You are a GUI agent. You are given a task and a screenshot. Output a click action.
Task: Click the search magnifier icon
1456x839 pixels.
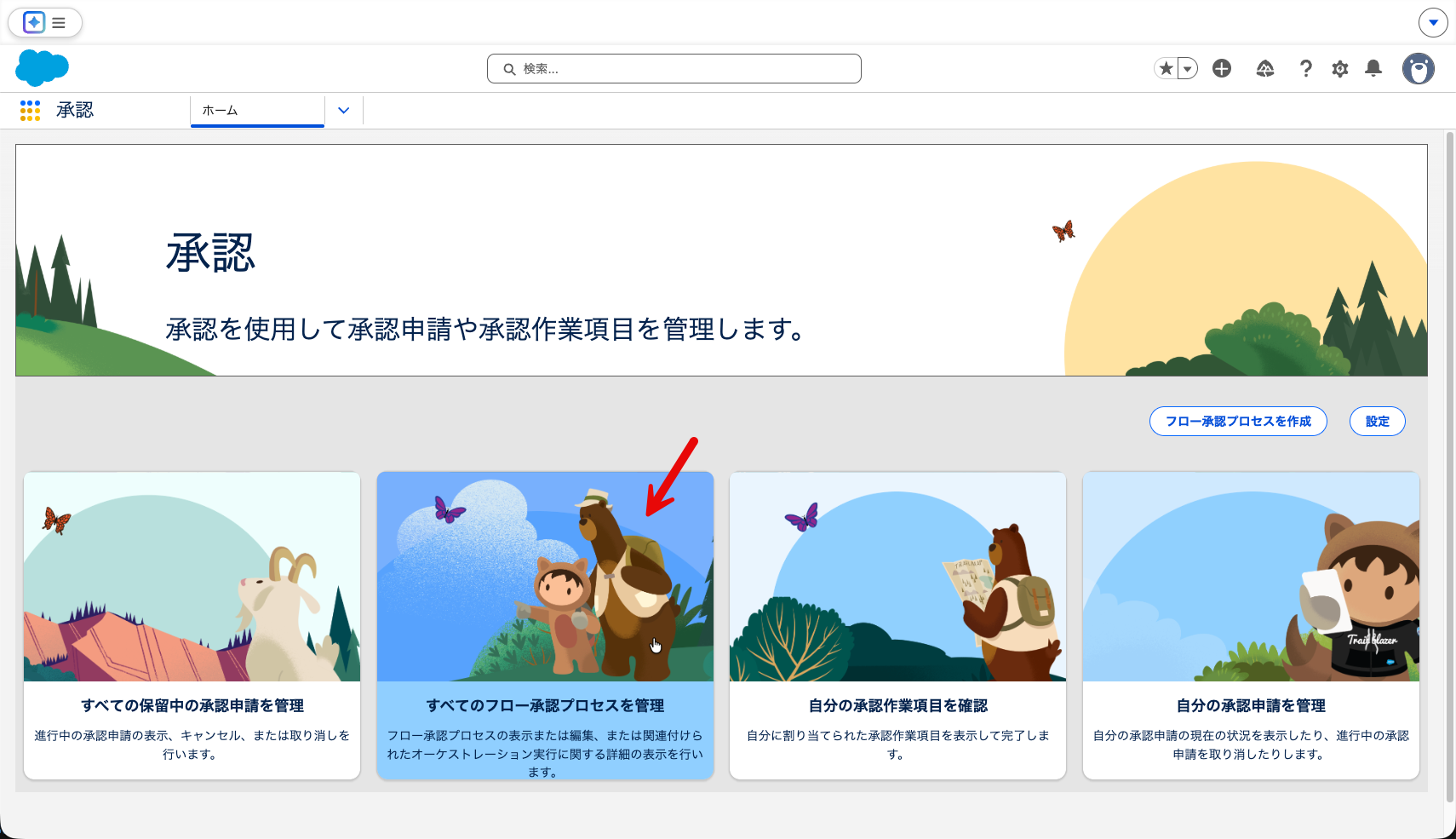click(509, 69)
